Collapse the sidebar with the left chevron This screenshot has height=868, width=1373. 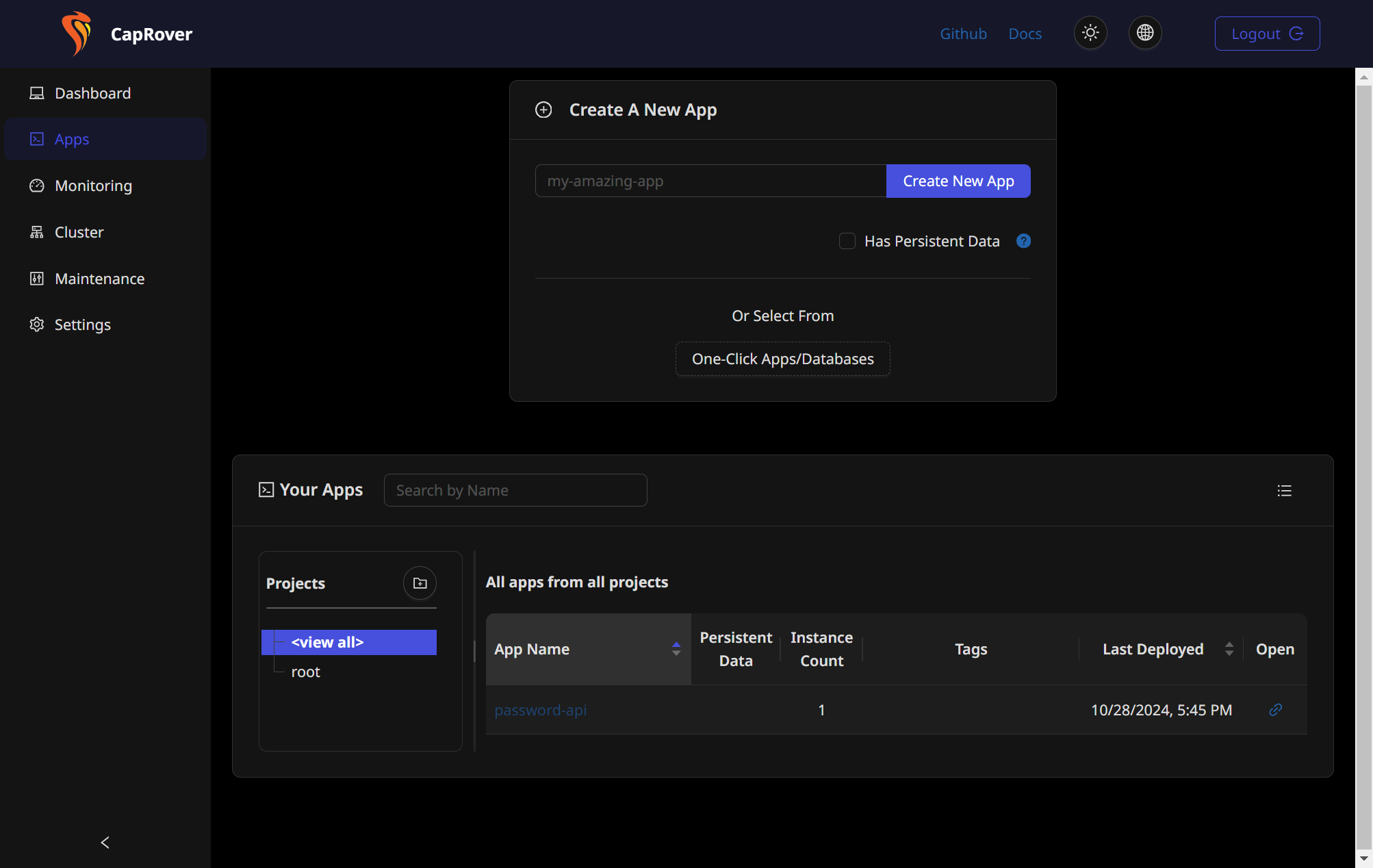[x=105, y=843]
